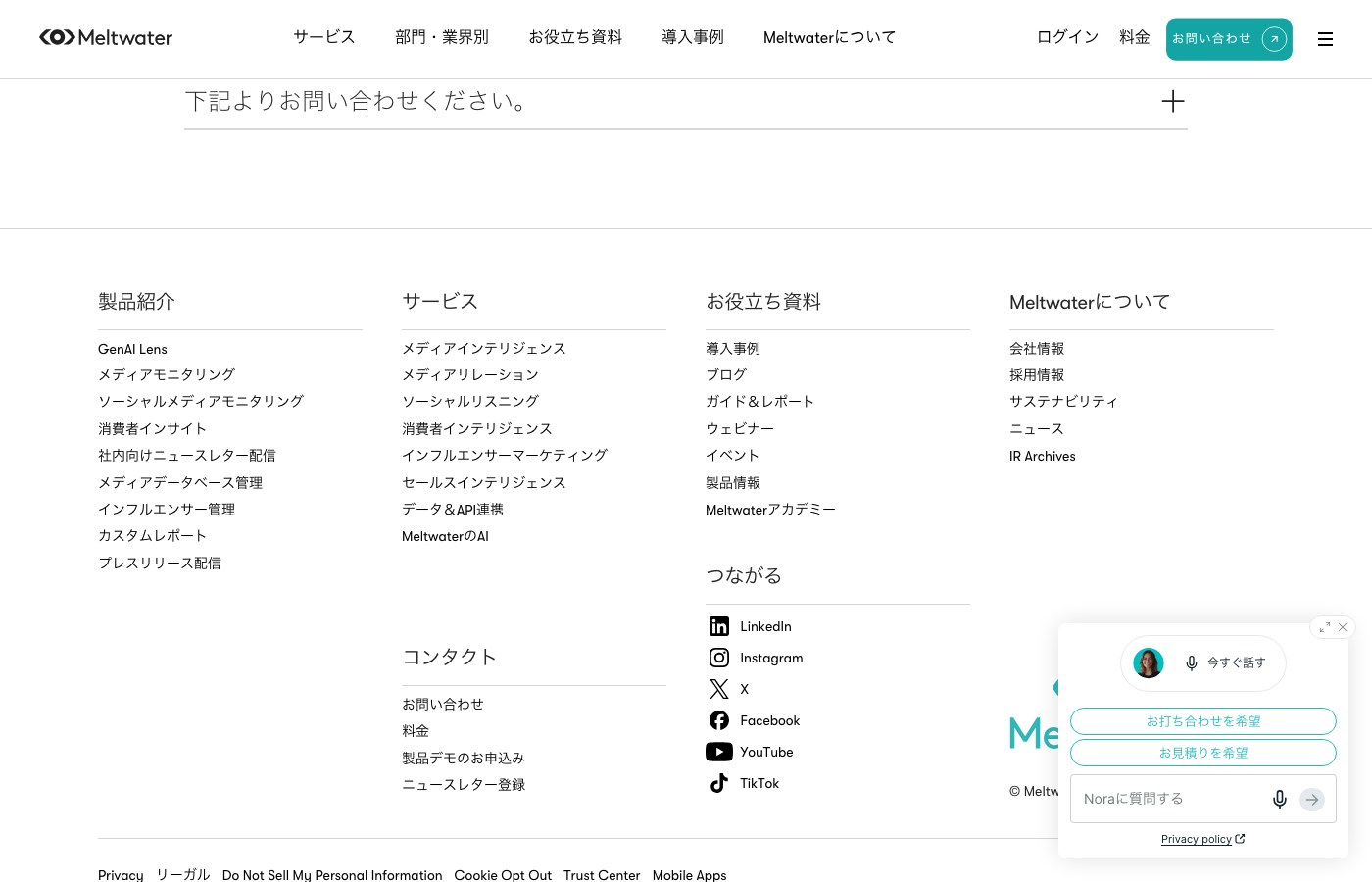The height and width of the screenshot is (882, 1372).
Task: Click Cookie Opt Out footer link
Action: (x=503, y=875)
